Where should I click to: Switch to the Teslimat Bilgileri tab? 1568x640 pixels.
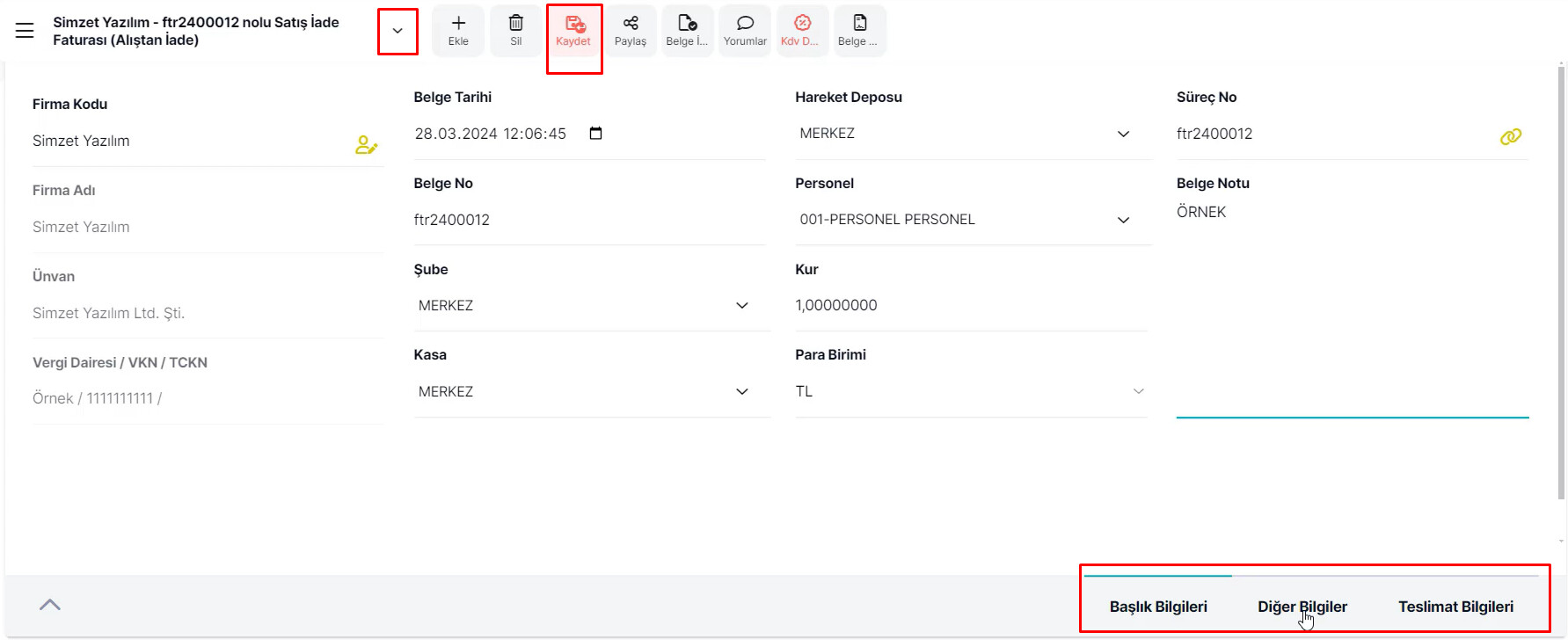tap(1456, 607)
